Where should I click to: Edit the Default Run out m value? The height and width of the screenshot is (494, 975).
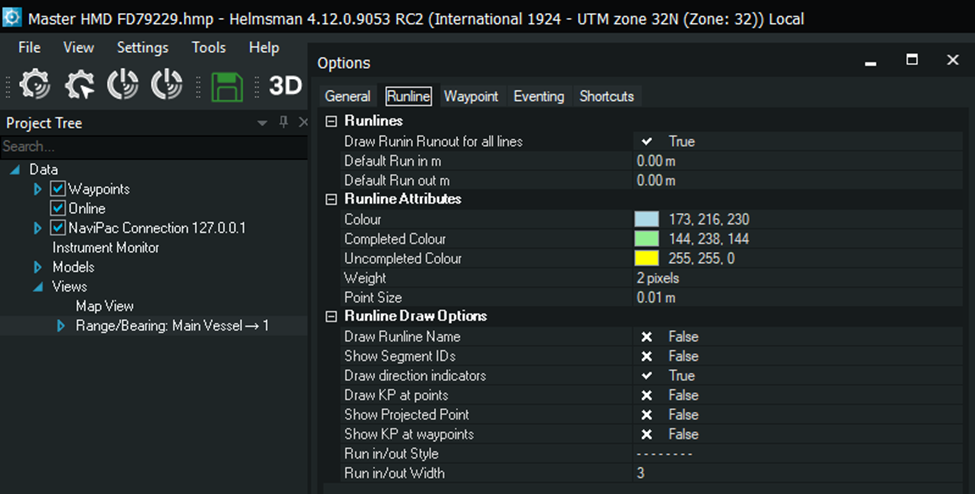(798, 180)
